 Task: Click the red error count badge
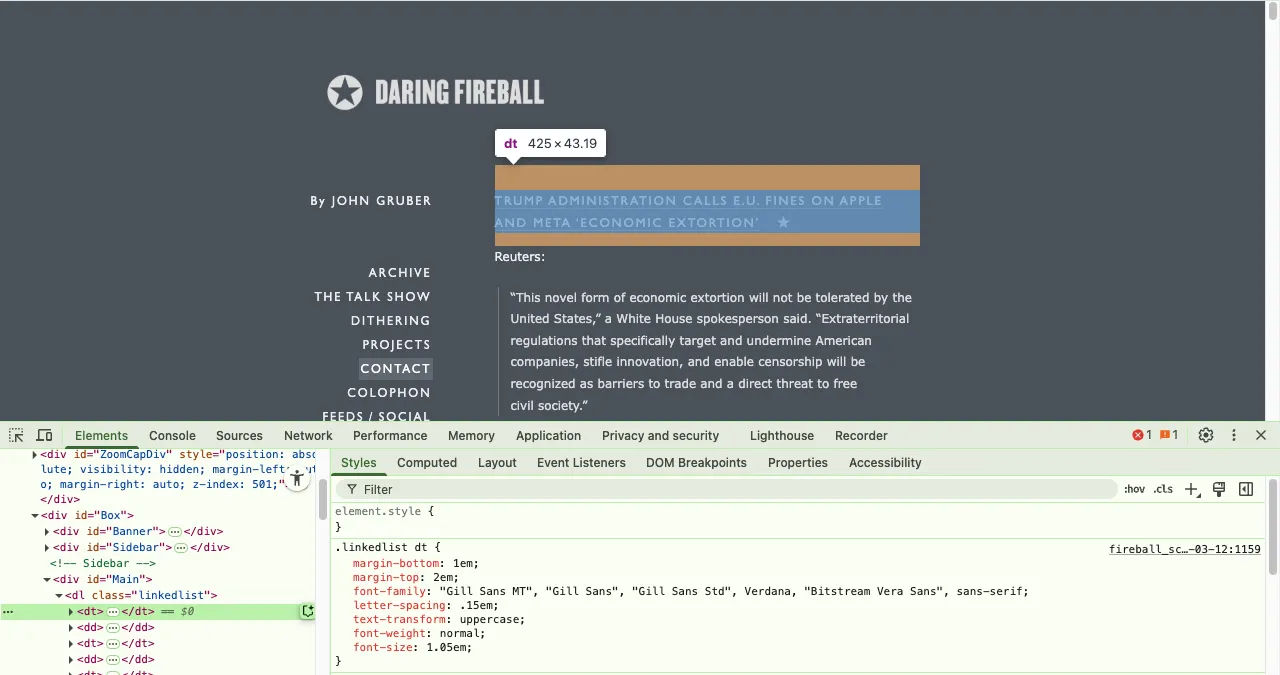click(1141, 435)
